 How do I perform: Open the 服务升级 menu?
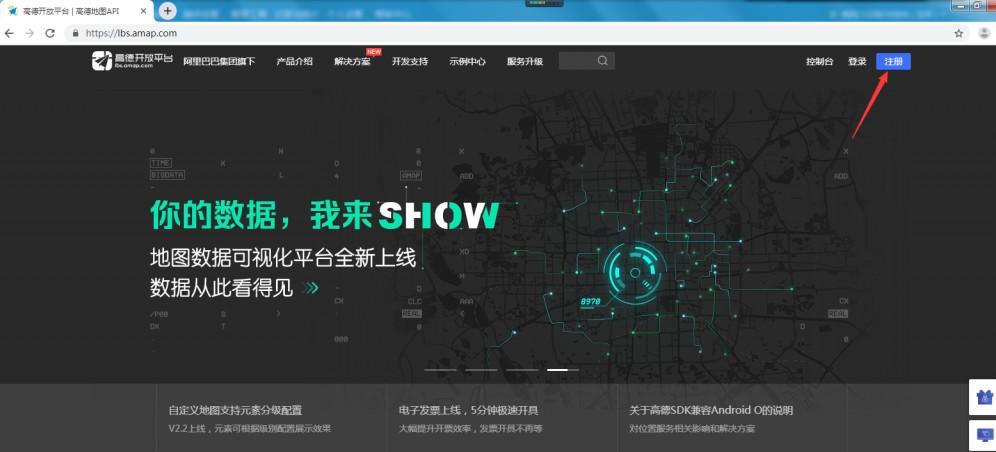(525, 62)
